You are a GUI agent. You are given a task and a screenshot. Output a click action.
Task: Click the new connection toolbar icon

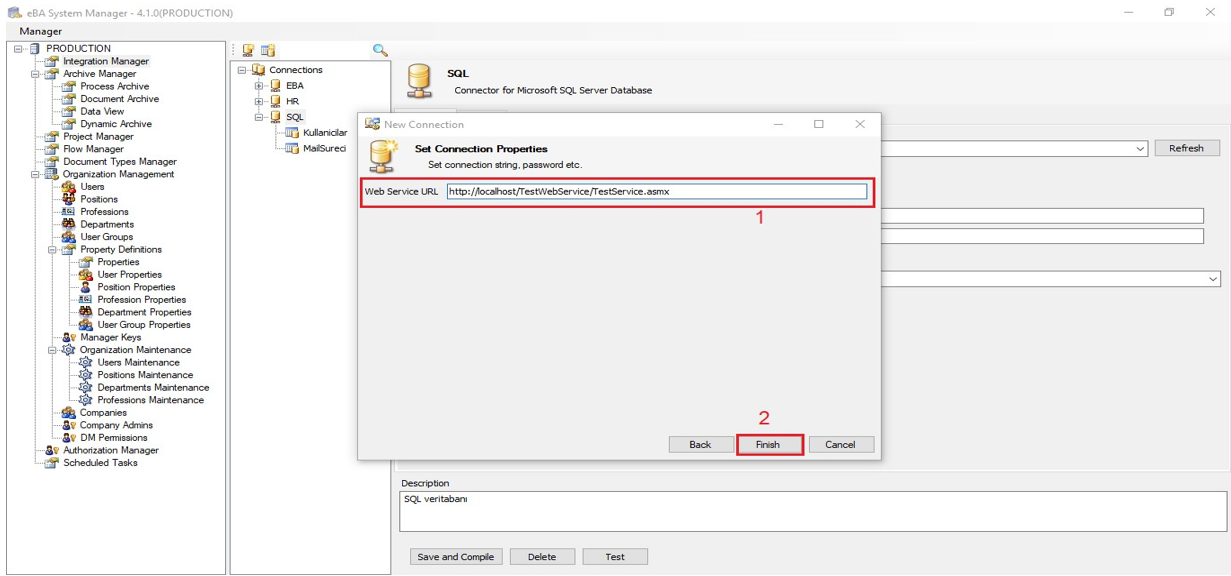[x=248, y=50]
